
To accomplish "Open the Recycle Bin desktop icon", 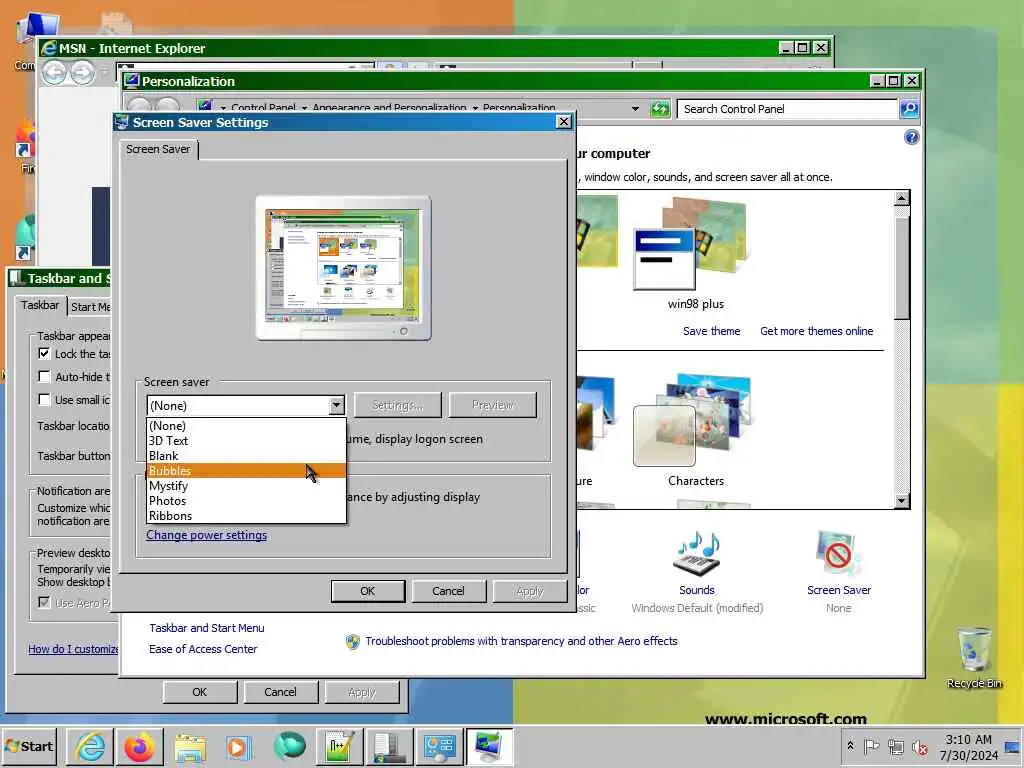I will (x=974, y=657).
